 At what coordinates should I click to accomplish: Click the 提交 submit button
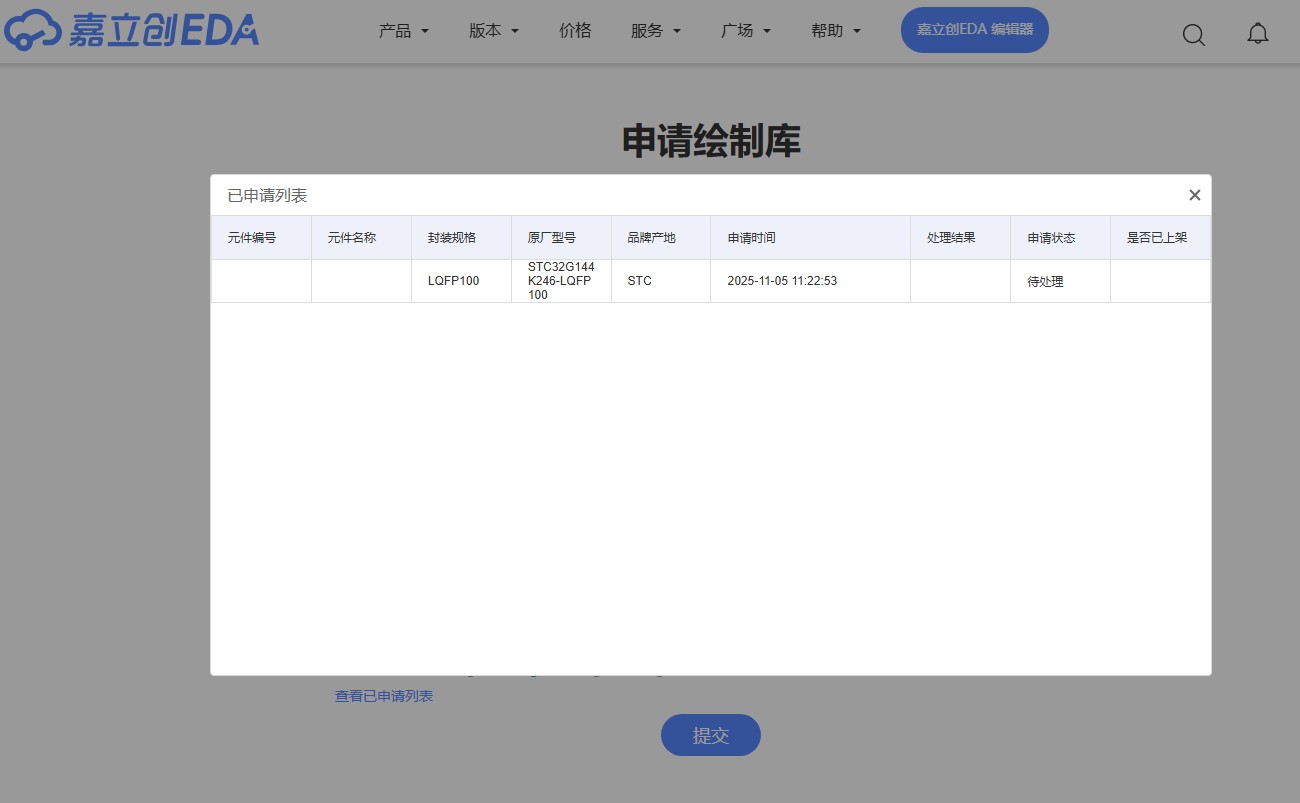coord(710,734)
